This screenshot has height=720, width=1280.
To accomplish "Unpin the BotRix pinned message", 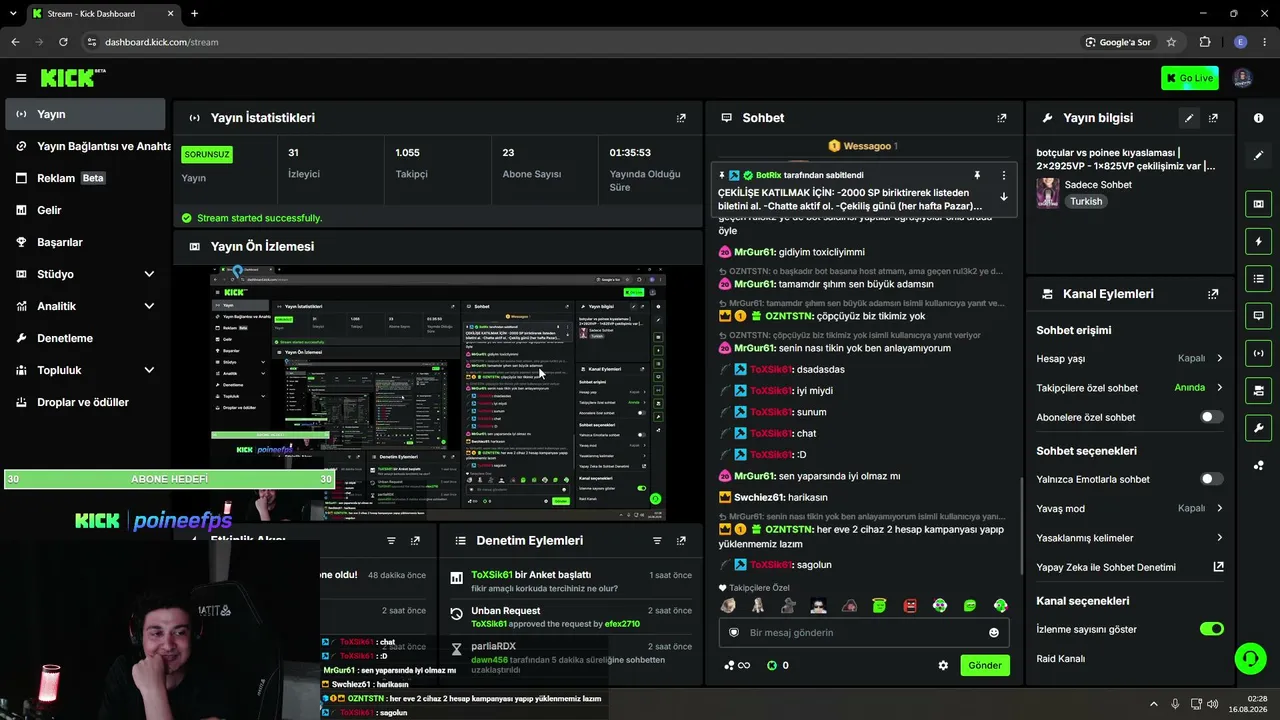I will pyautogui.click(x=977, y=175).
